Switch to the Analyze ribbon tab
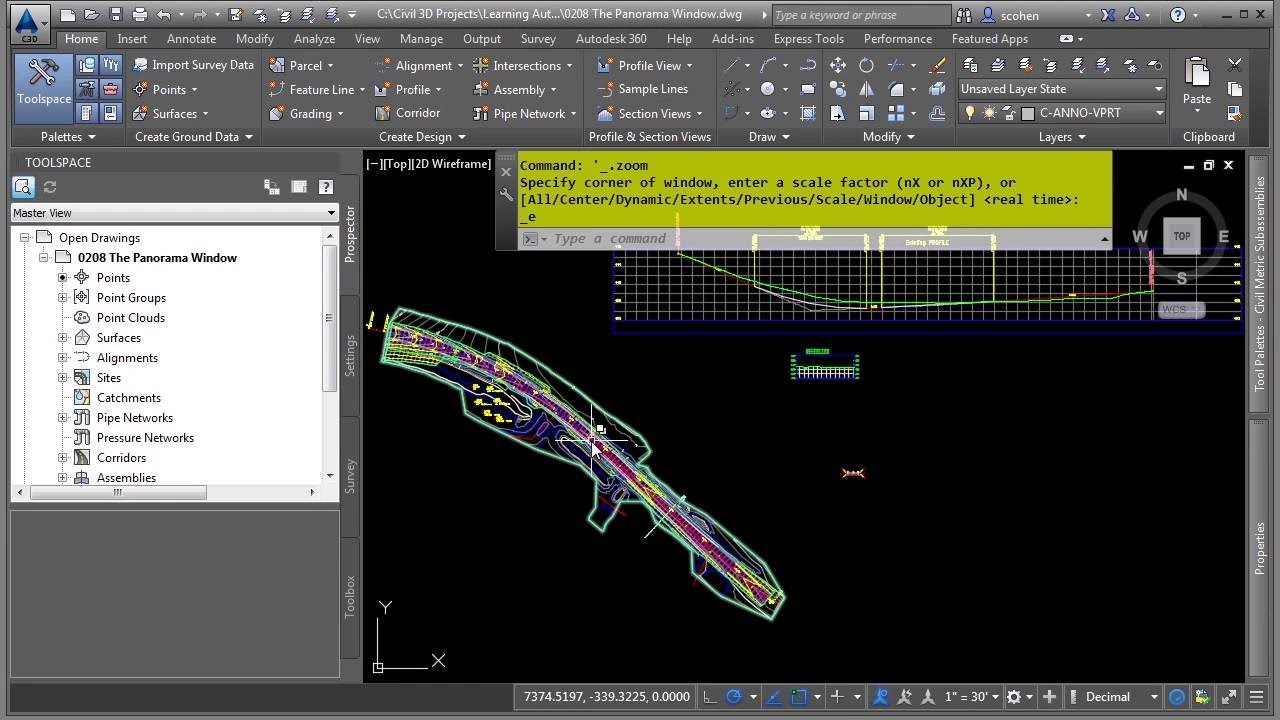This screenshot has width=1280, height=720. click(x=314, y=38)
